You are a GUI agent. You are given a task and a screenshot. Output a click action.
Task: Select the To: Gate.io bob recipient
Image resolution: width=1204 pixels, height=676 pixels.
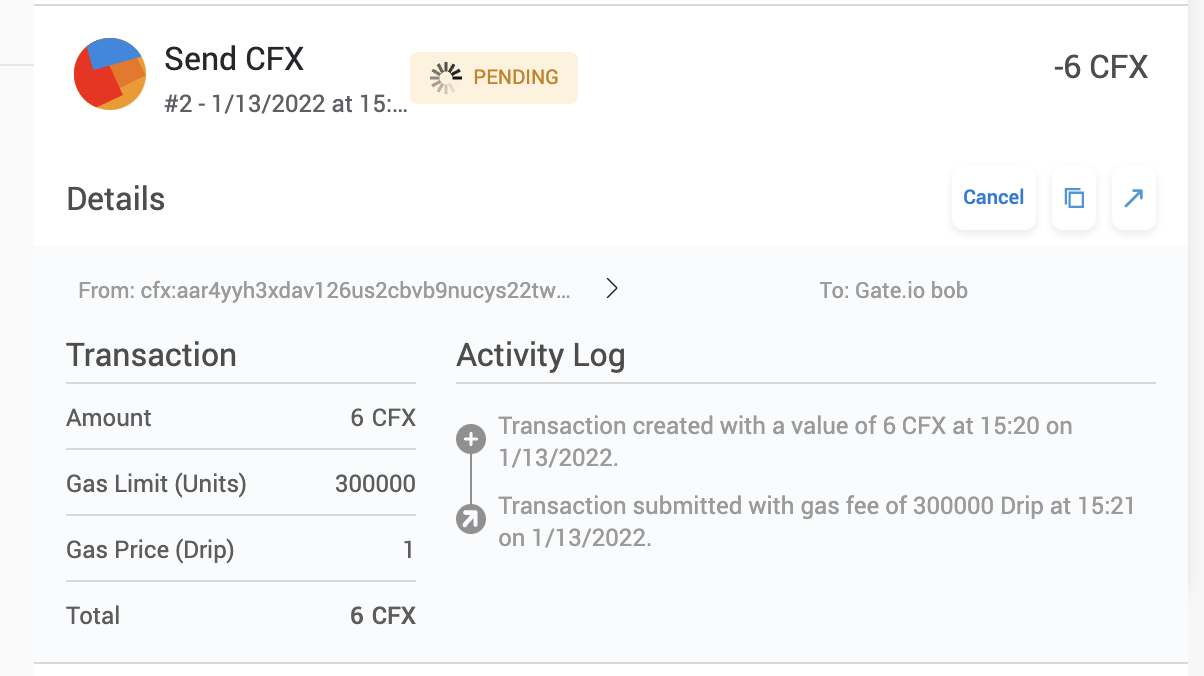pyautogui.click(x=893, y=290)
